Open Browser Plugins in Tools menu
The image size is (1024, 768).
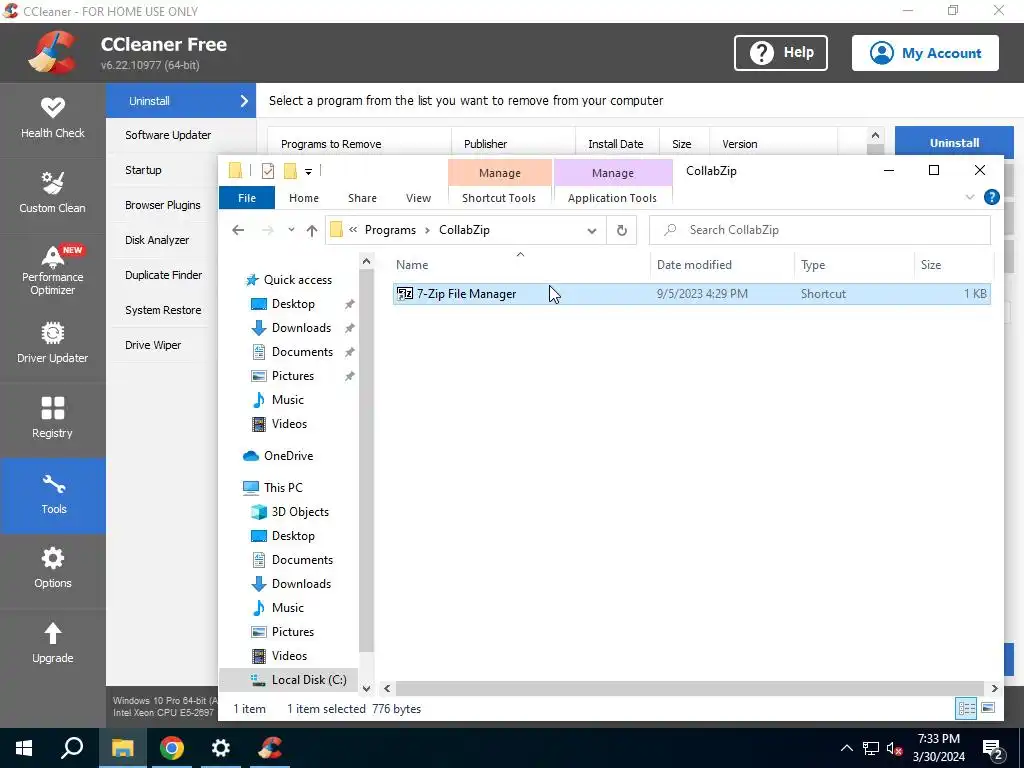tap(163, 205)
